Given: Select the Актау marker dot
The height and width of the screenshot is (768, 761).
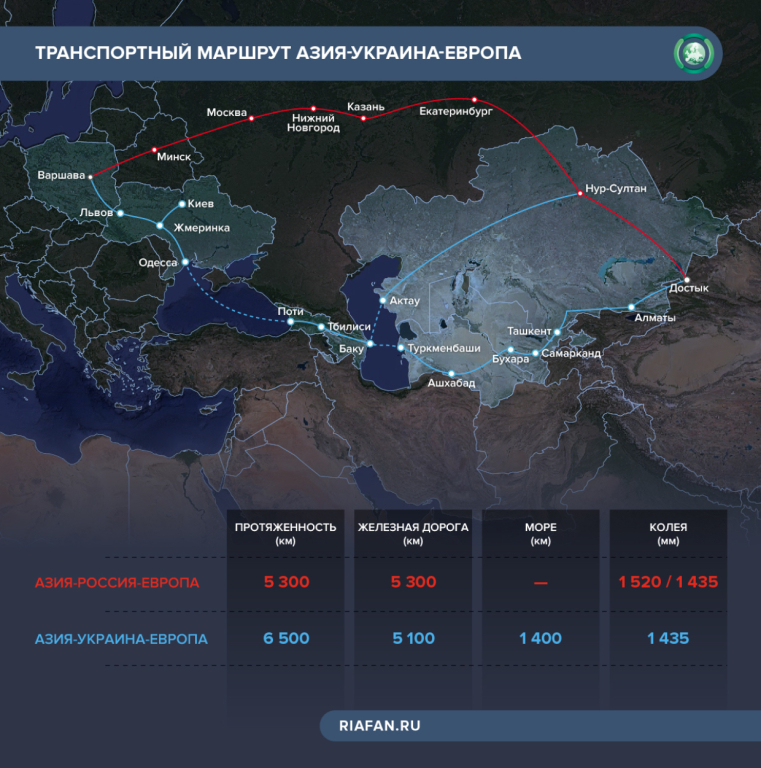Looking at the screenshot, I should (382, 300).
